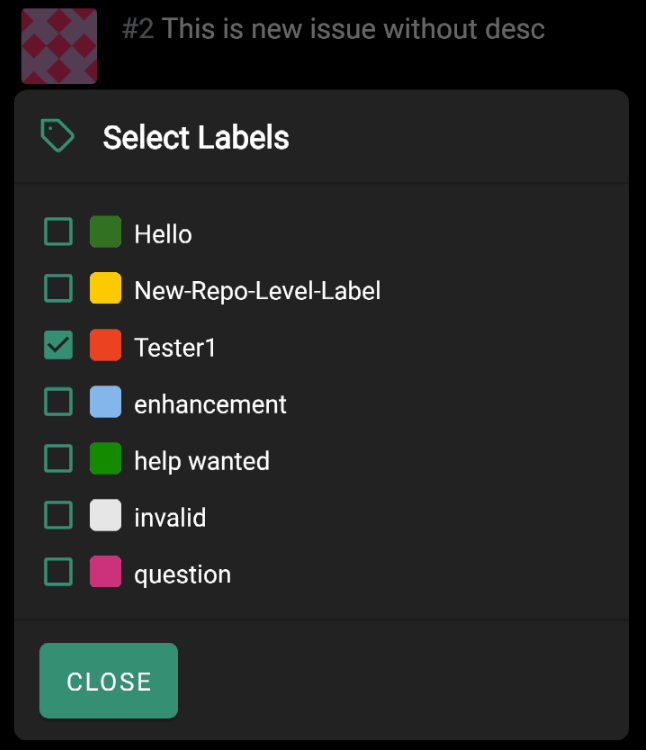Open the checkered user avatar thumbnail

click(x=59, y=46)
